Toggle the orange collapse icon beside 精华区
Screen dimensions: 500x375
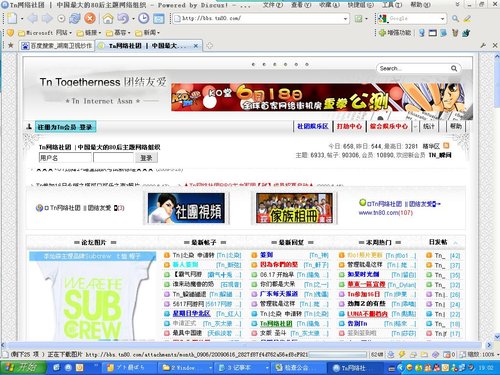click(x=446, y=146)
